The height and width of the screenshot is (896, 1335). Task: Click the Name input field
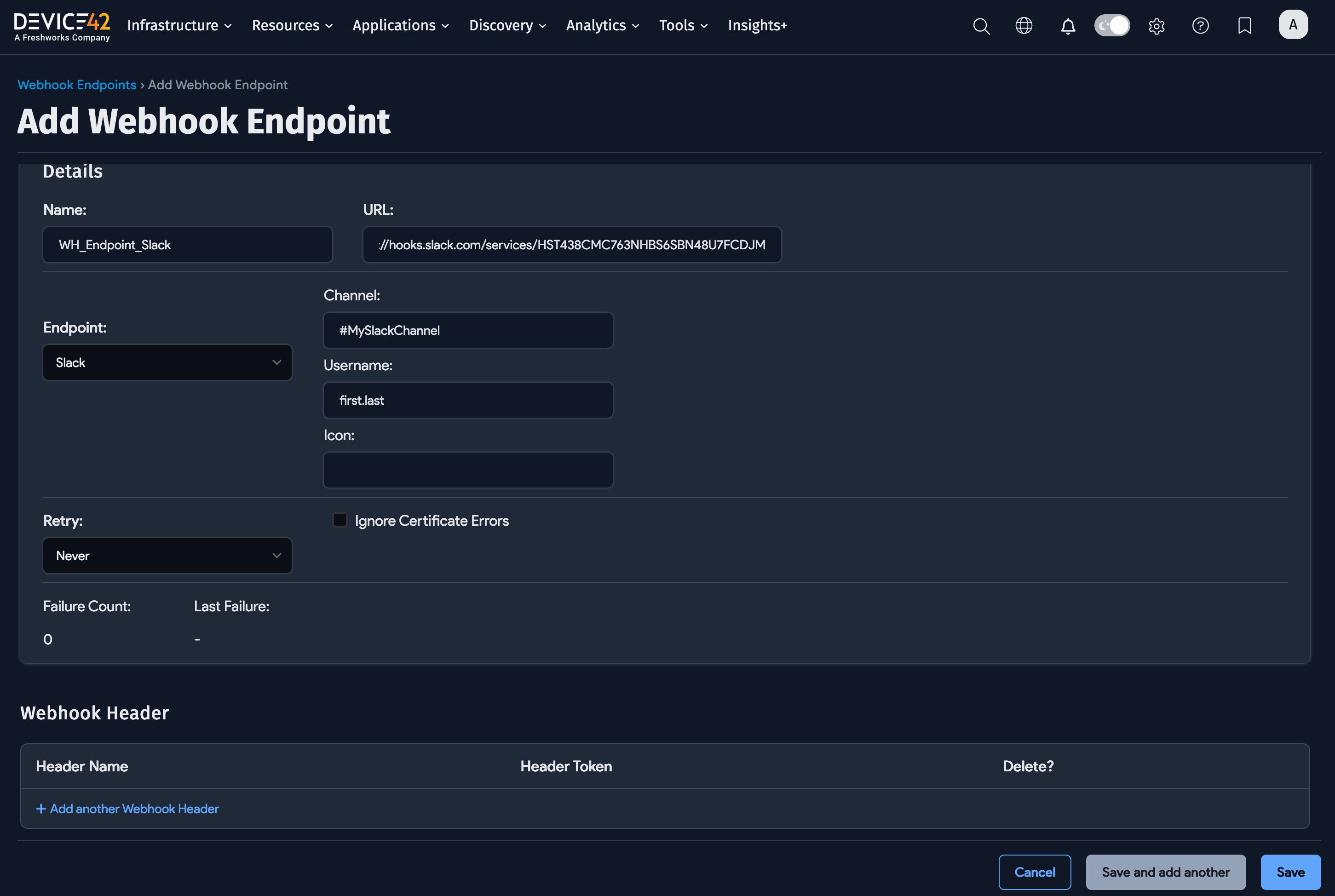[187, 245]
